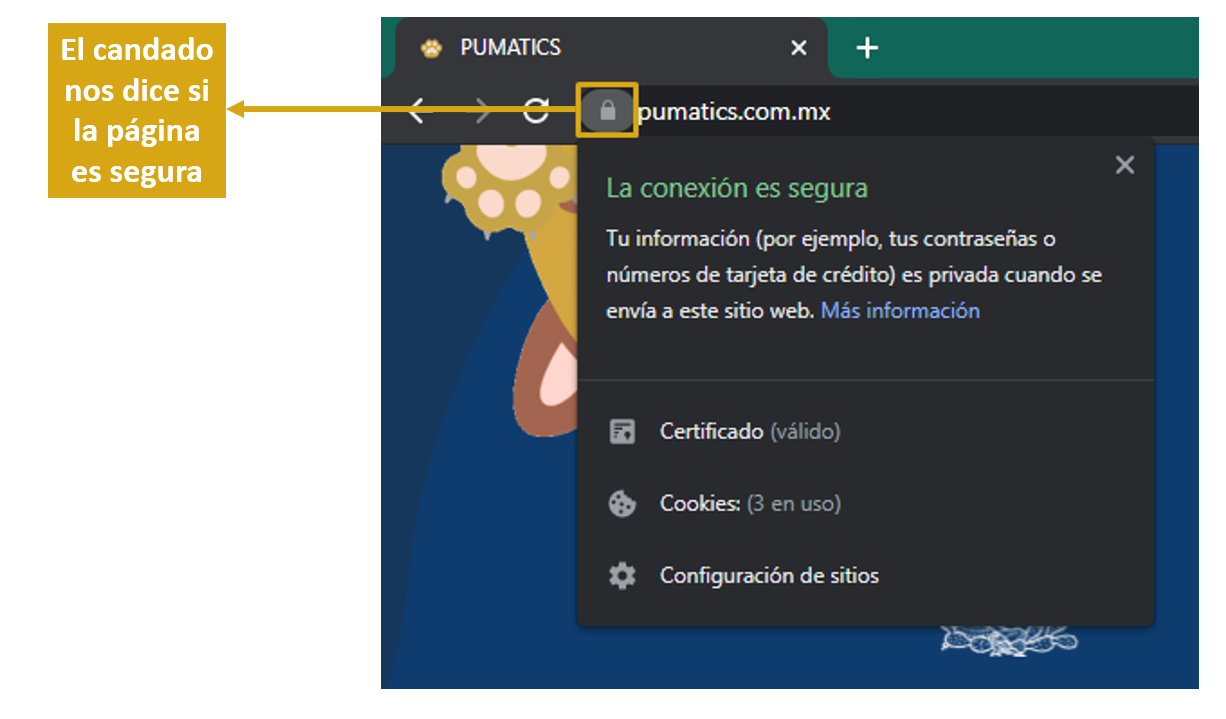Click the certificate icon in the popup

(x=622, y=432)
